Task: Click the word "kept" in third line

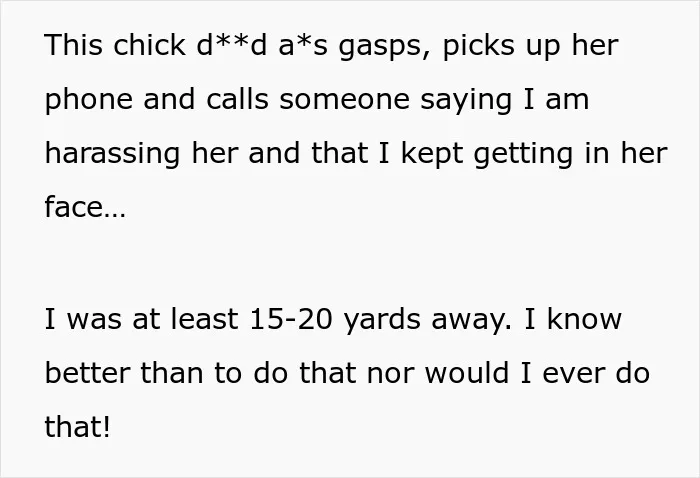Action: click(432, 154)
